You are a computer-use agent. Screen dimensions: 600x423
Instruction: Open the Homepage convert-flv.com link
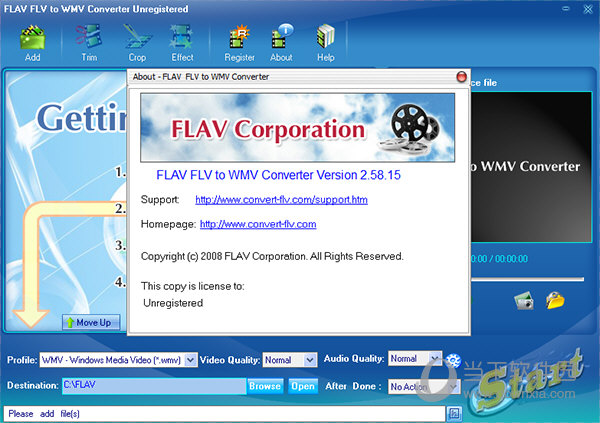[x=258, y=224]
